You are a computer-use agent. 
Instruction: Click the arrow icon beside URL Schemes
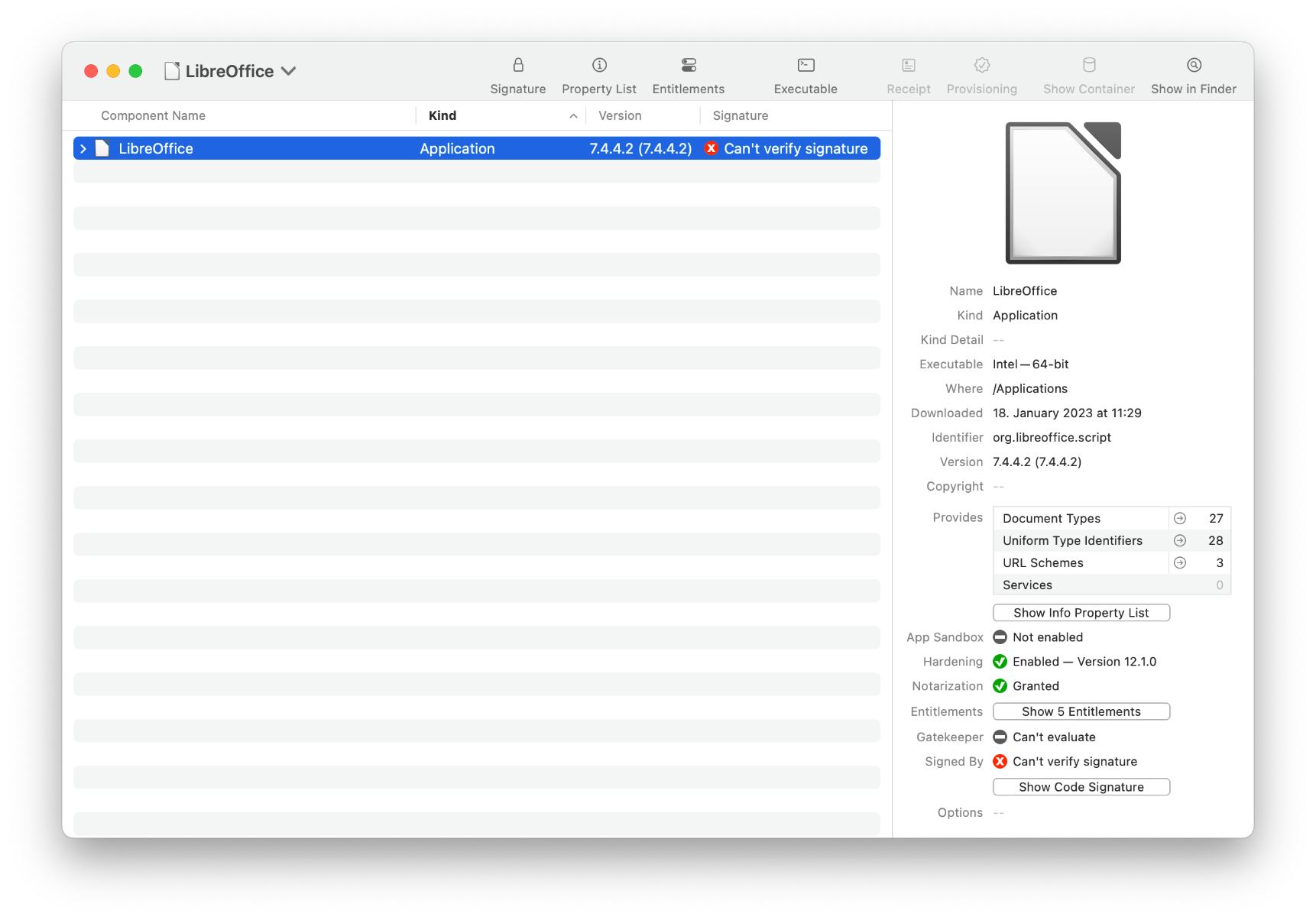click(1180, 563)
